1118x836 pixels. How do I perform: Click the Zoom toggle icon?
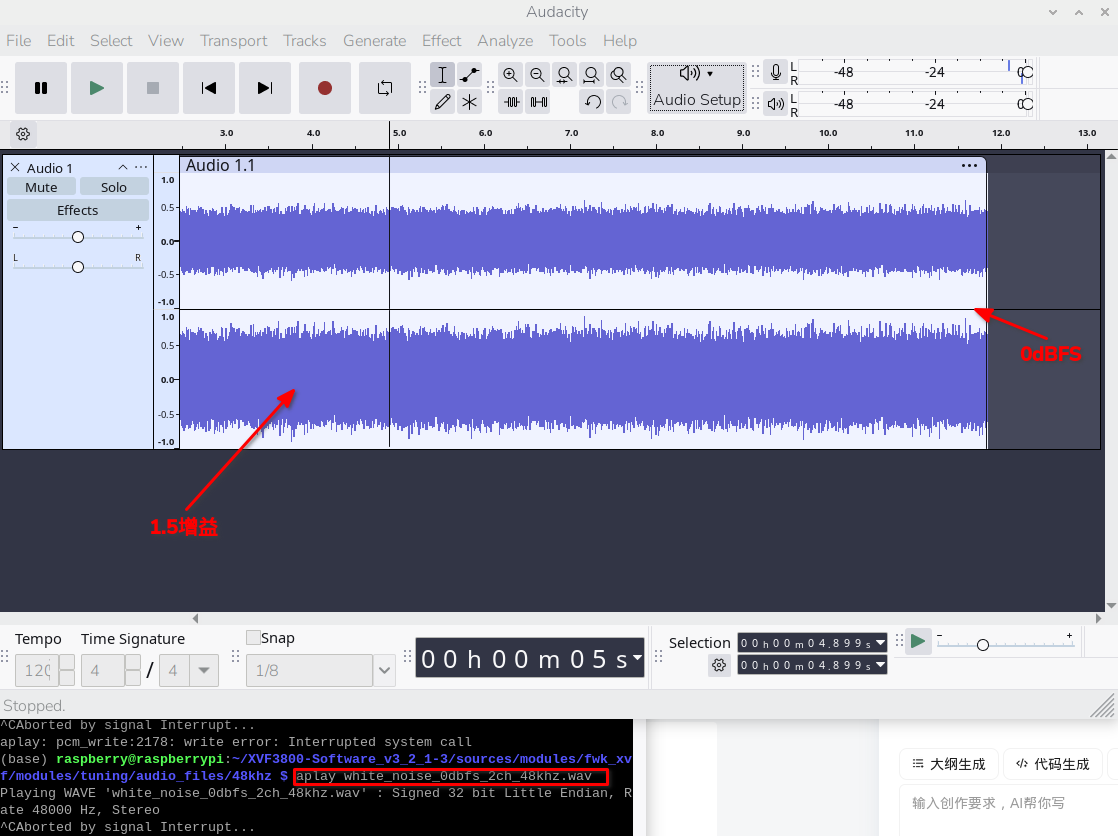tap(619, 75)
